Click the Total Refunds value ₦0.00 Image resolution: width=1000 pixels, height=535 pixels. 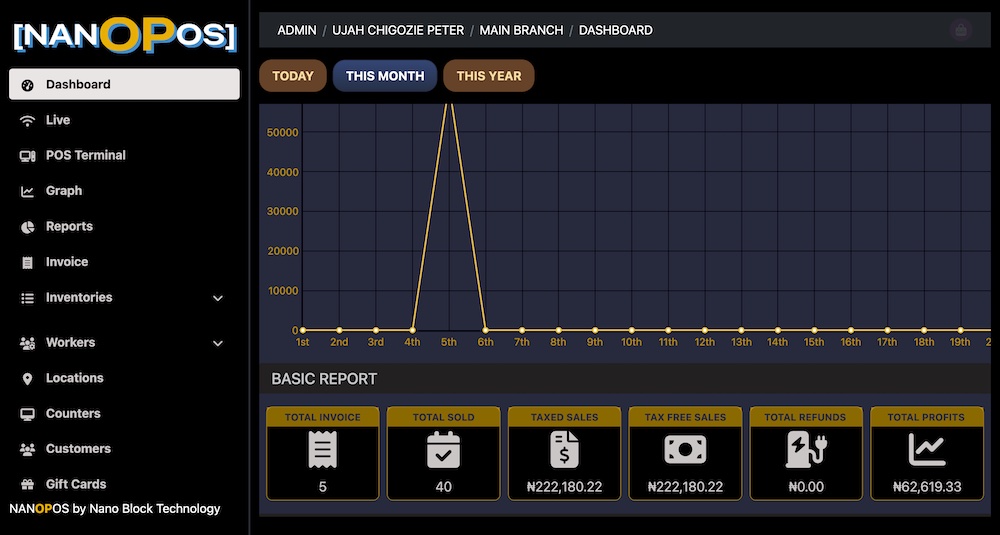pos(806,487)
